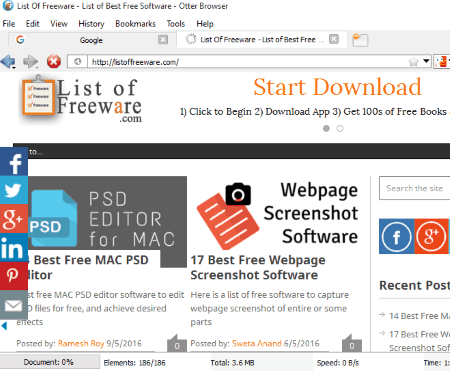Stop loading with the red X button

pos(54,62)
